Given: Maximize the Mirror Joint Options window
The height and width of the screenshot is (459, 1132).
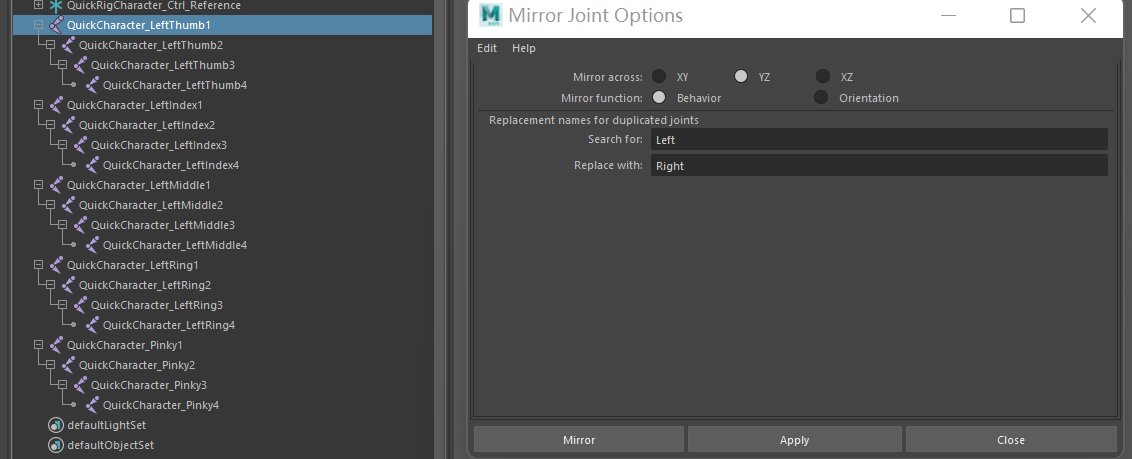Looking at the screenshot, I should click(x=1017, y=15).
